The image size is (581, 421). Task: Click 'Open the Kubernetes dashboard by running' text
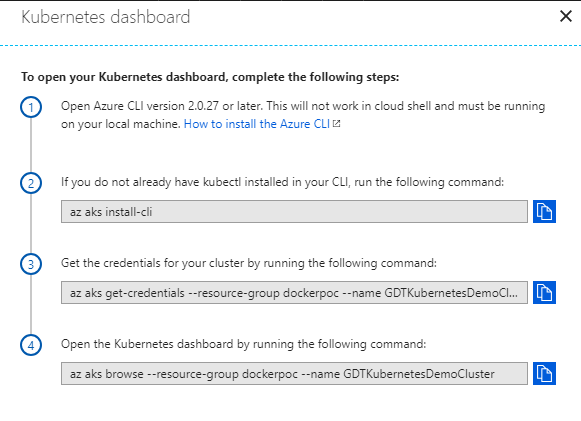[x=243, y=344]
